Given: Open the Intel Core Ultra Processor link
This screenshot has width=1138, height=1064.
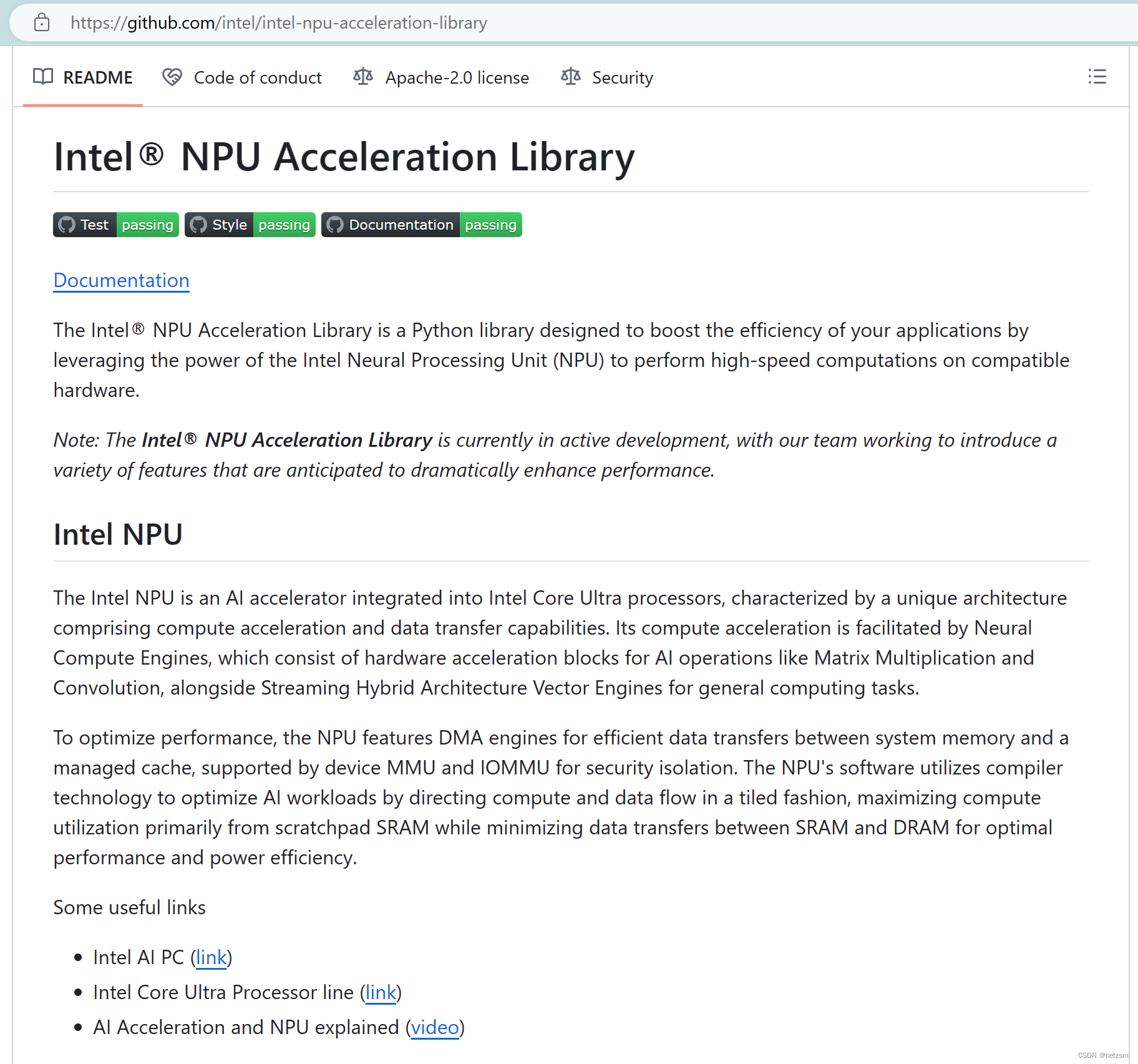Looking at the screenshot, I should coord(381,992).
